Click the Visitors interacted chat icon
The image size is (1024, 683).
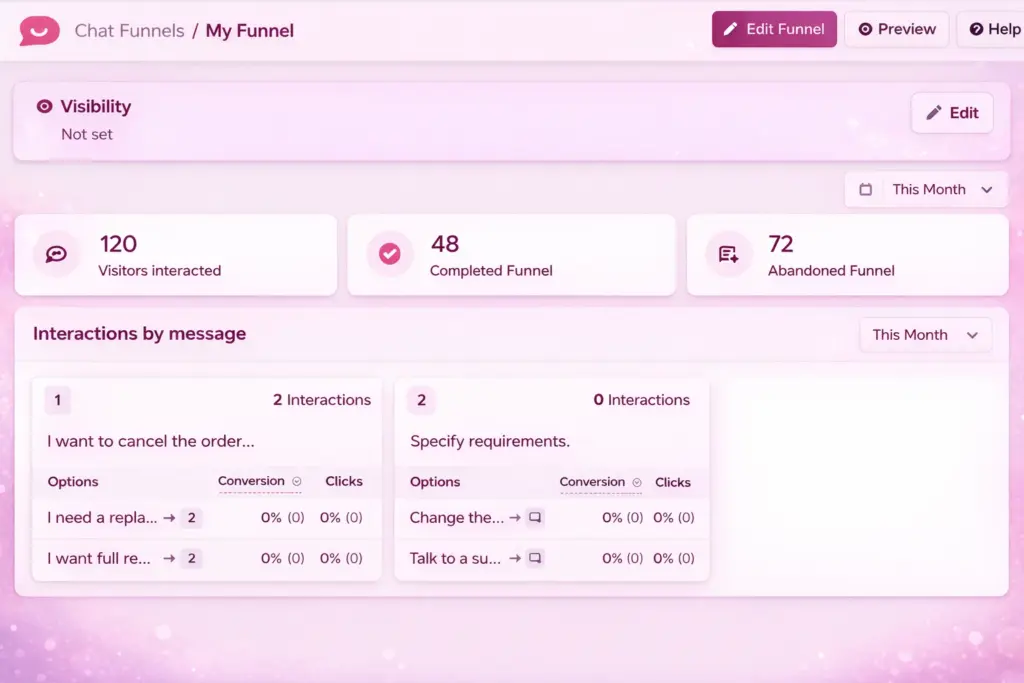click(56, 254)
